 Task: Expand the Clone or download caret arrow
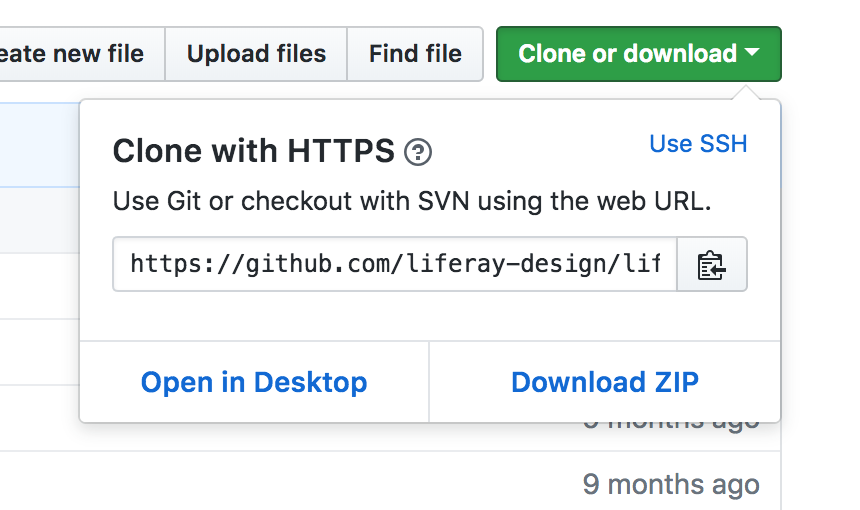coord(753,53)
